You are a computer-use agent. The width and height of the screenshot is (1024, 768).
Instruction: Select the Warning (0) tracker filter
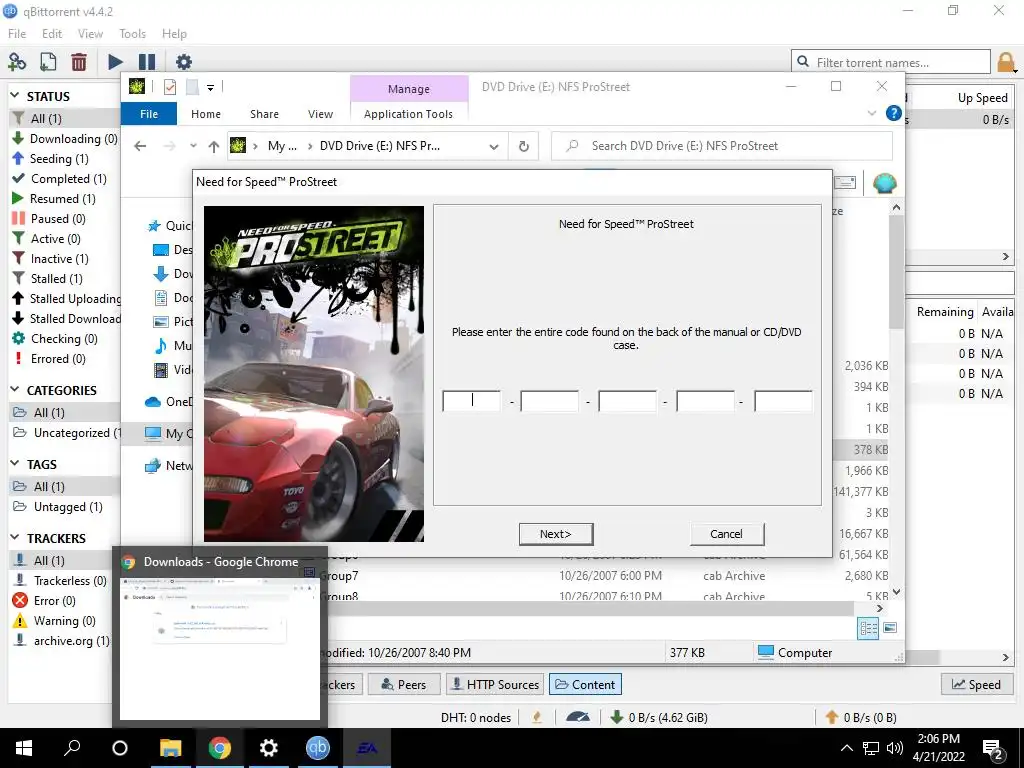pos(54,620)
